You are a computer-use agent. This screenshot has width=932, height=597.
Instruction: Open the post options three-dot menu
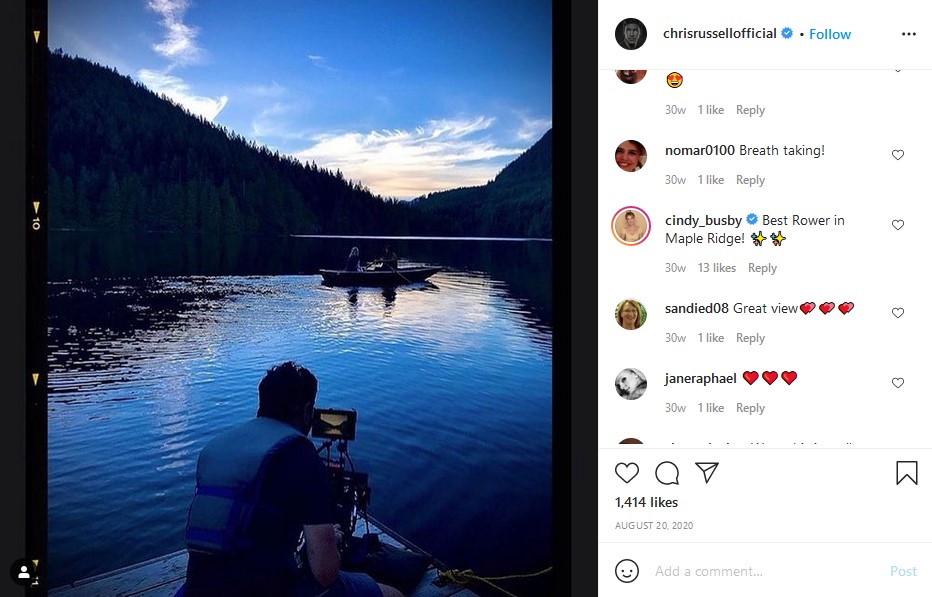908,33
